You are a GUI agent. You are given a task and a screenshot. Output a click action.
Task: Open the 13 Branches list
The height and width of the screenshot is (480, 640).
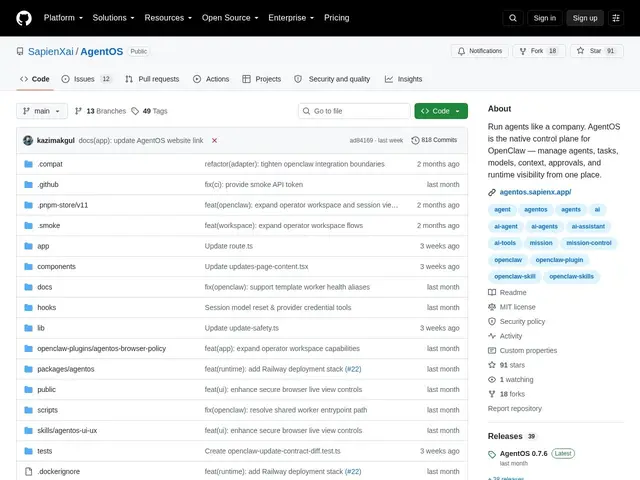coord(100,111)
